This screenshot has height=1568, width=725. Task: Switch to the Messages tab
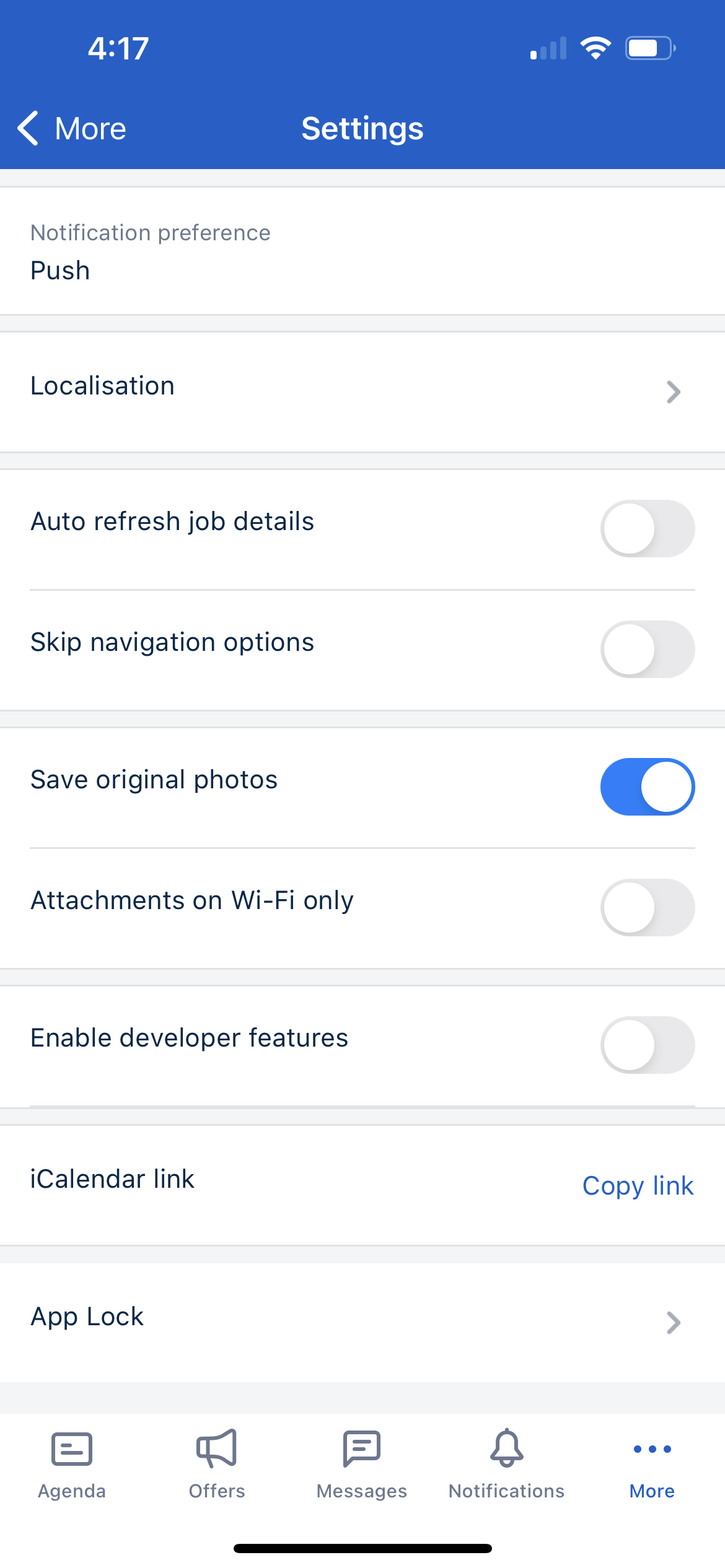click(361, 1474)
